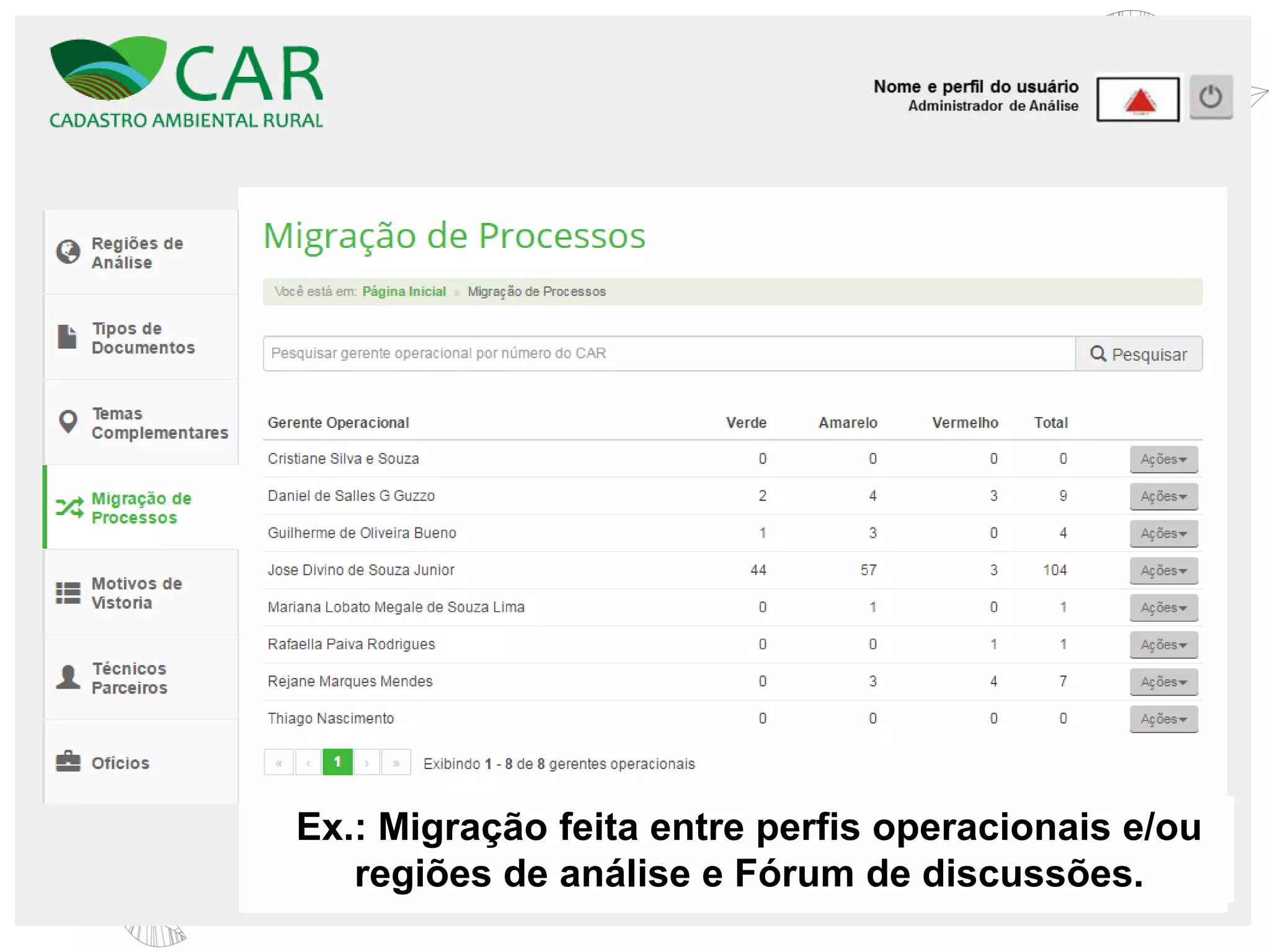
Task: Click the Migração de Processos page heading
Action: 455,236
